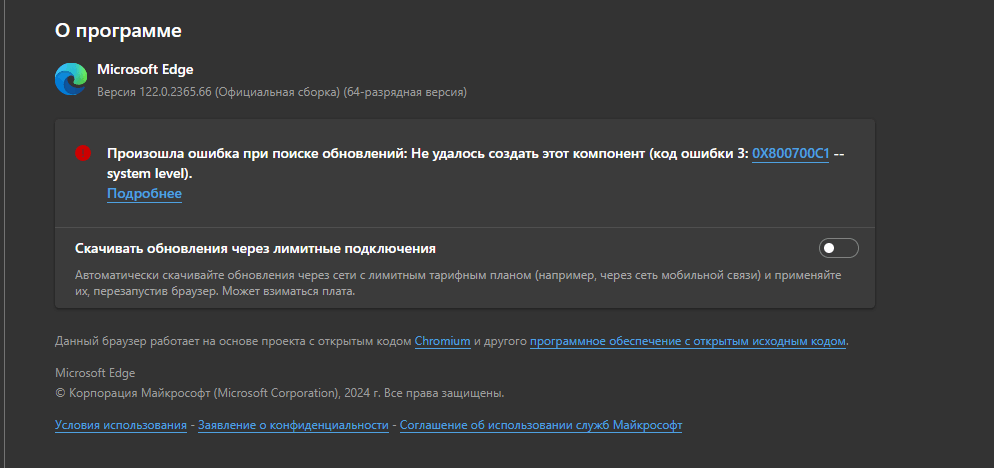Click the red error status indicator
This screenshot has width=994, height=468.
click(x=83, y=153)
